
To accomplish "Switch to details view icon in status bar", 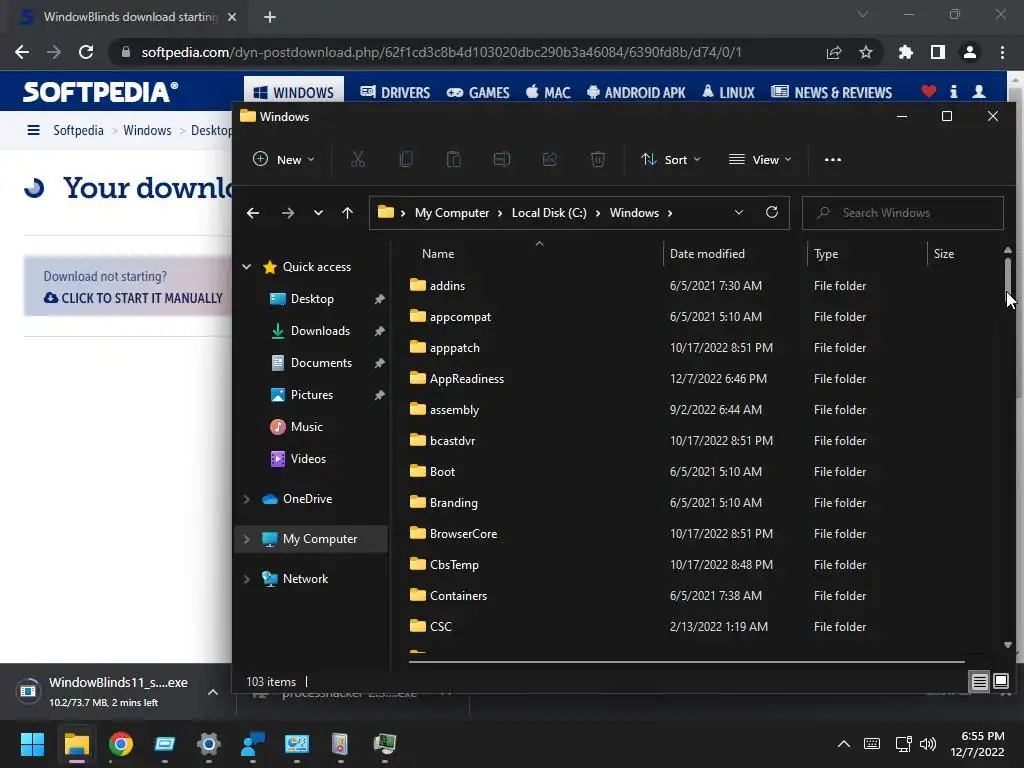I will point(980,682).
